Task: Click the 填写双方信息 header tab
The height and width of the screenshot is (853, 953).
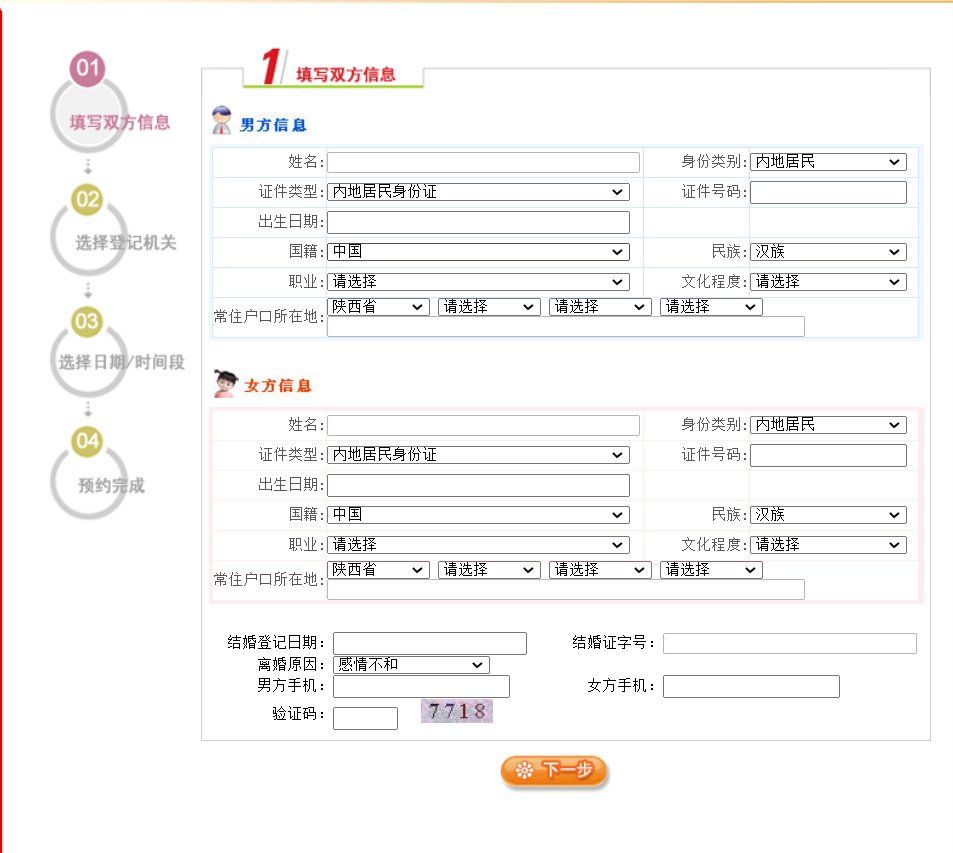Action: 345,75
